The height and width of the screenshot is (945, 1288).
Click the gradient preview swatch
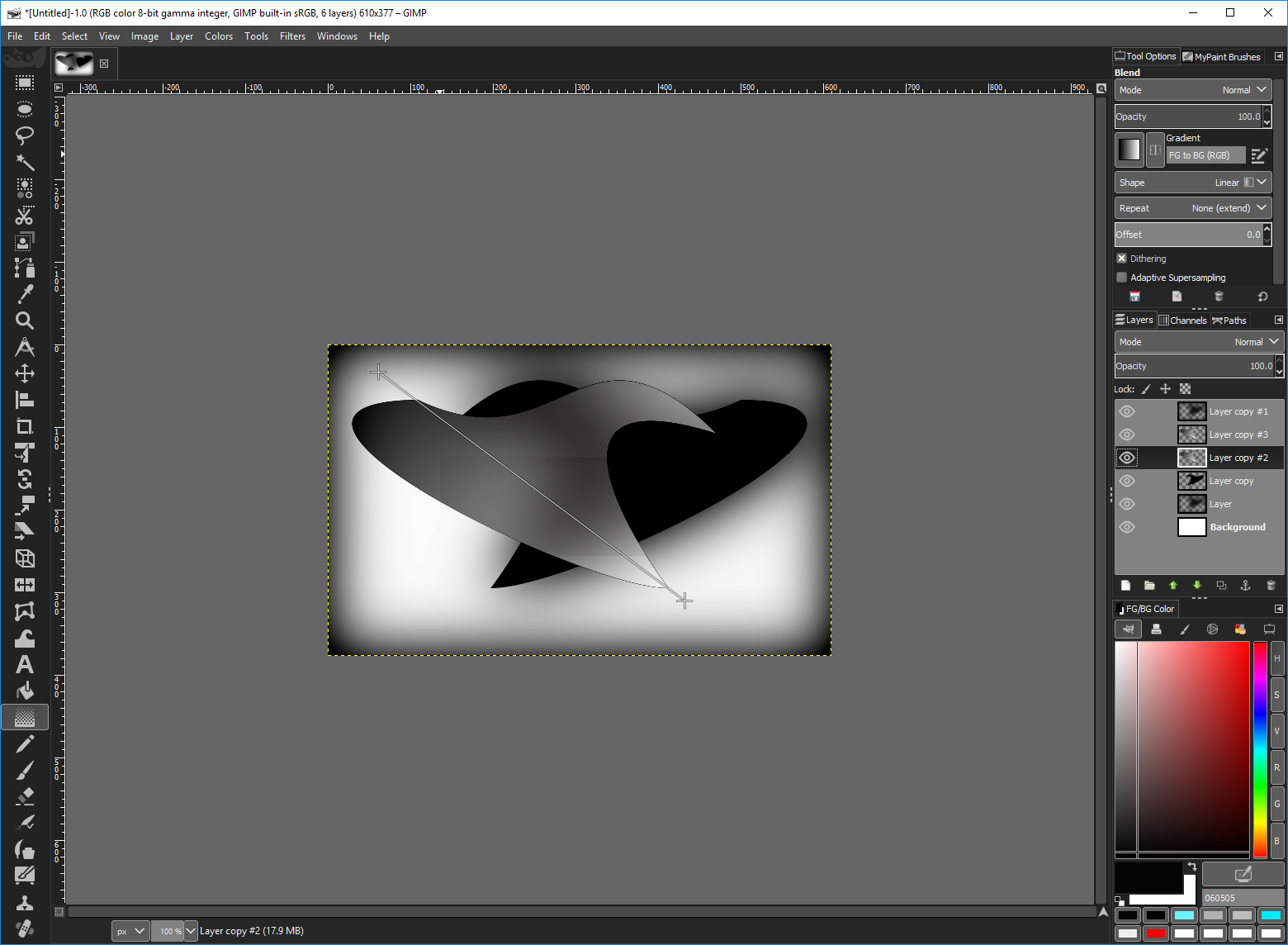(1129, 150)
